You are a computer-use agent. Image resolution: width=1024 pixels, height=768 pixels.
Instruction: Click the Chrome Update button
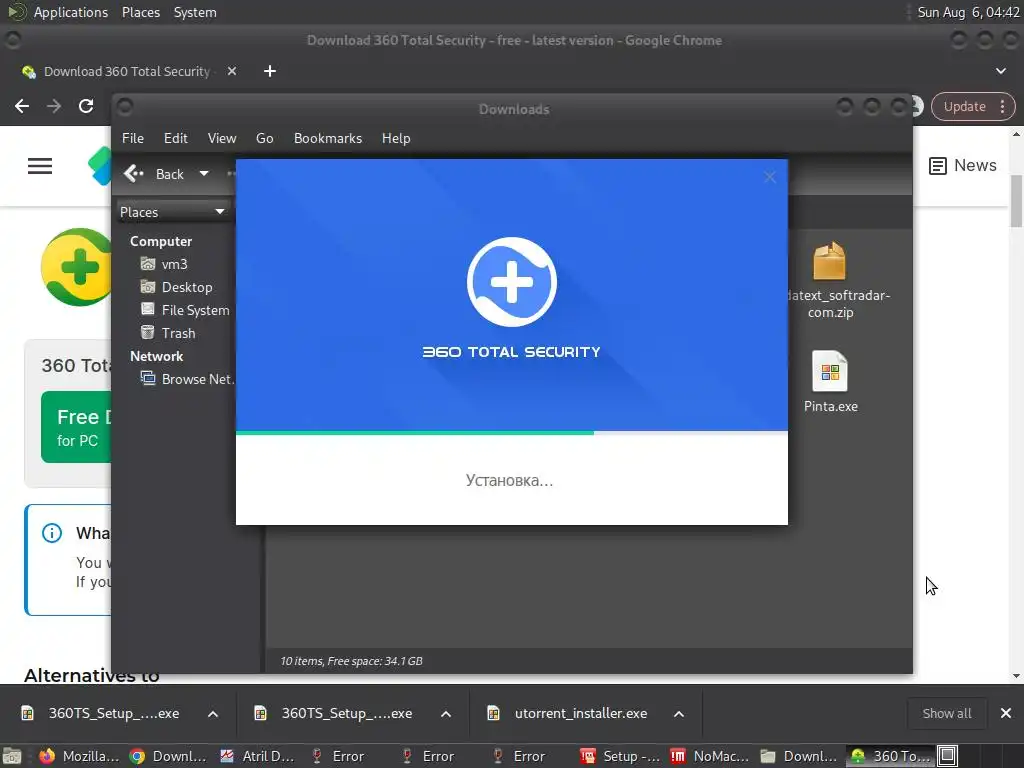965,106
